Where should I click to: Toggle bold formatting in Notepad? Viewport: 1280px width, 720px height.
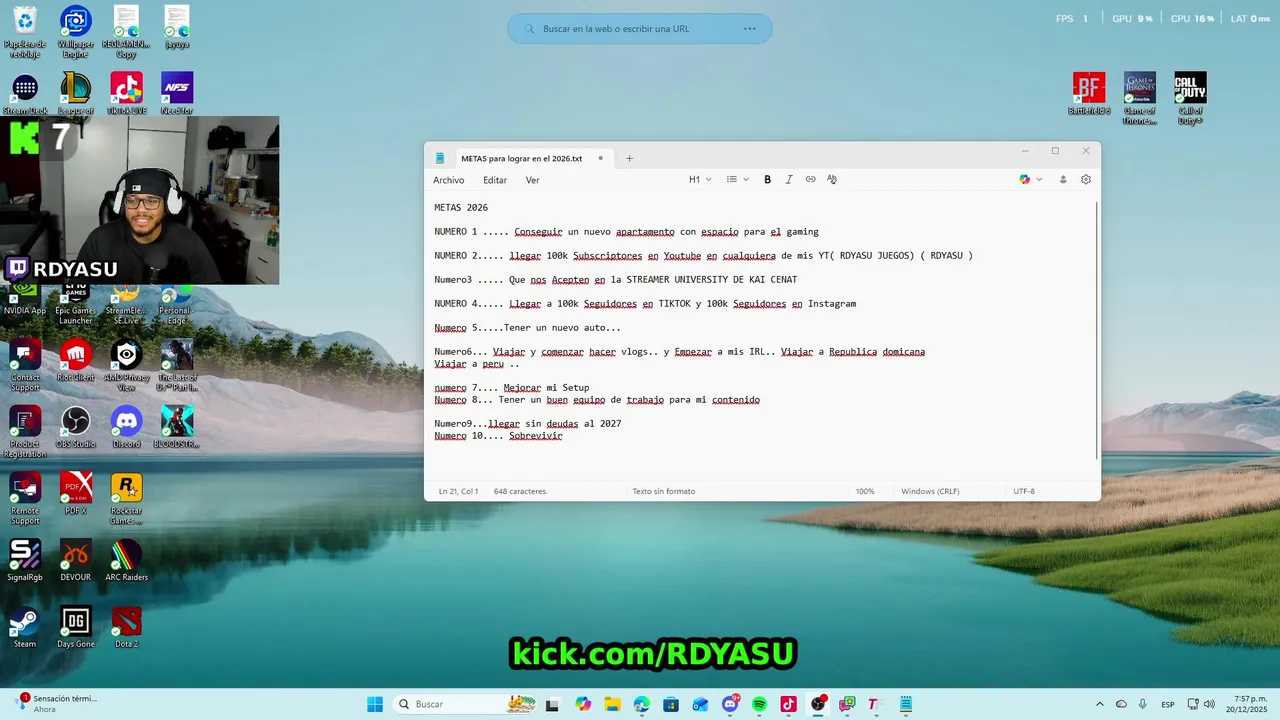point(767,180)
